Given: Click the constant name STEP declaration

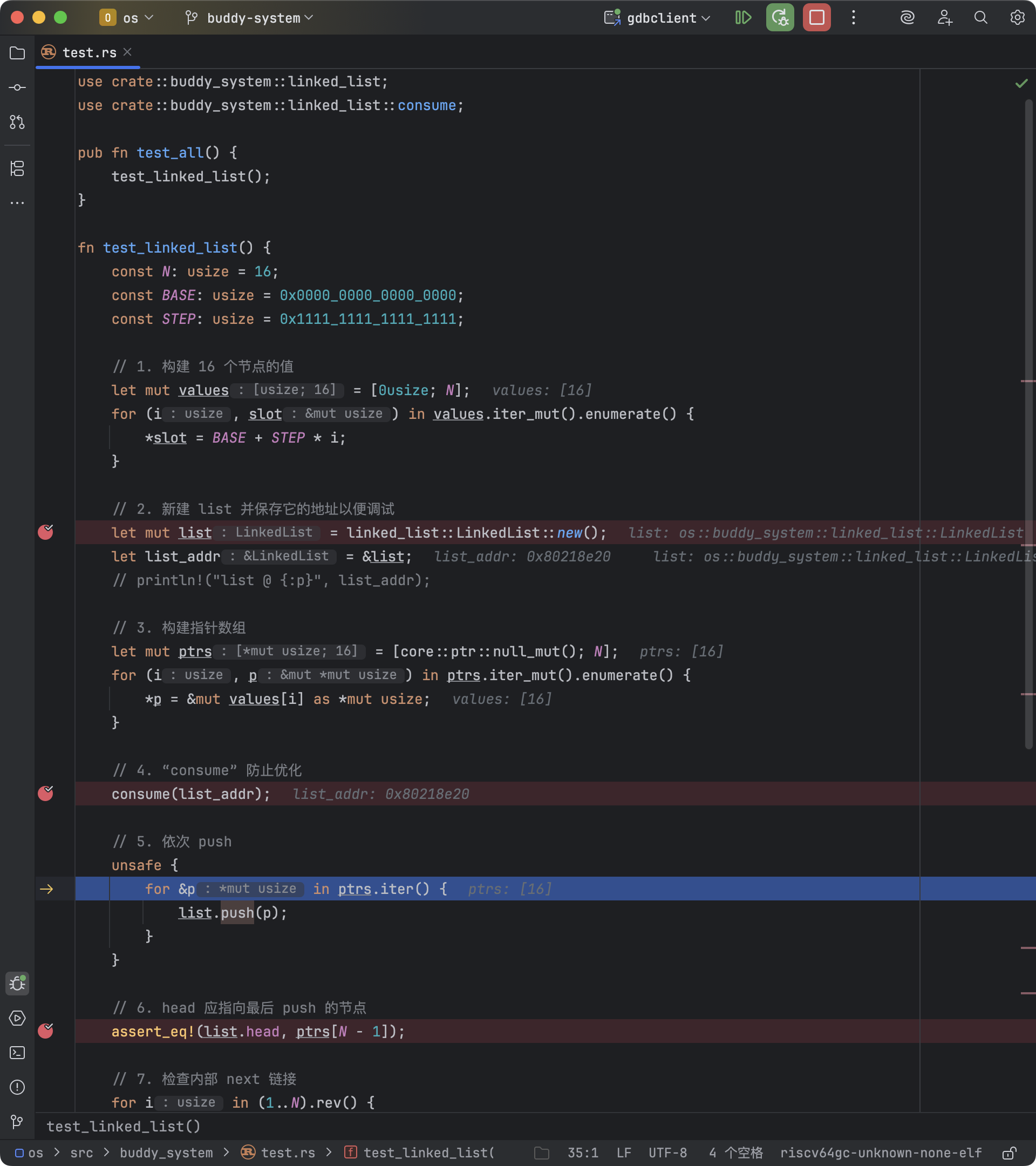Looking at the screenshot, I should [179, 319].
